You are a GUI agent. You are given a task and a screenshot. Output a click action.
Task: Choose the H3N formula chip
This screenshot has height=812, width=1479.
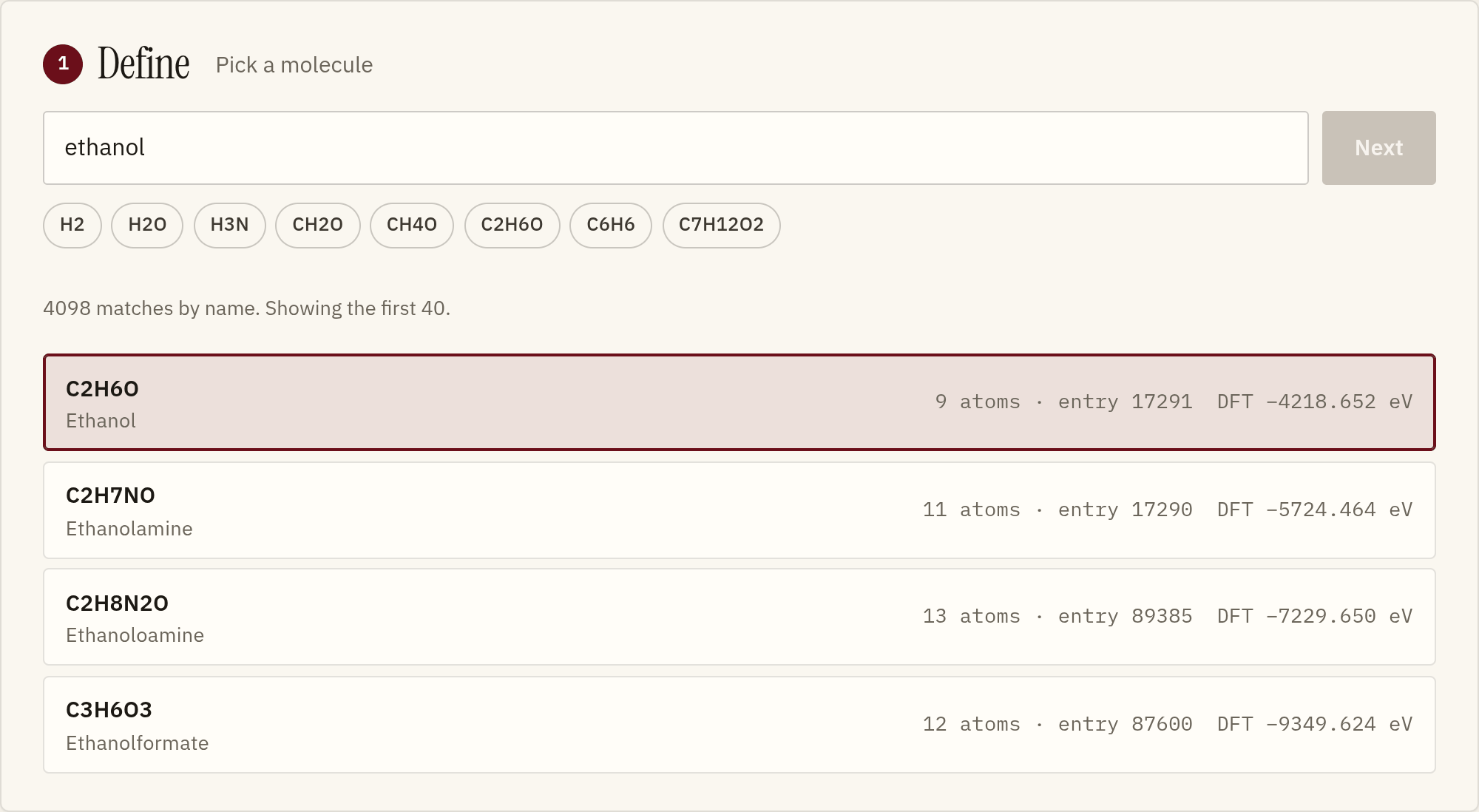(x=229, y=225)
